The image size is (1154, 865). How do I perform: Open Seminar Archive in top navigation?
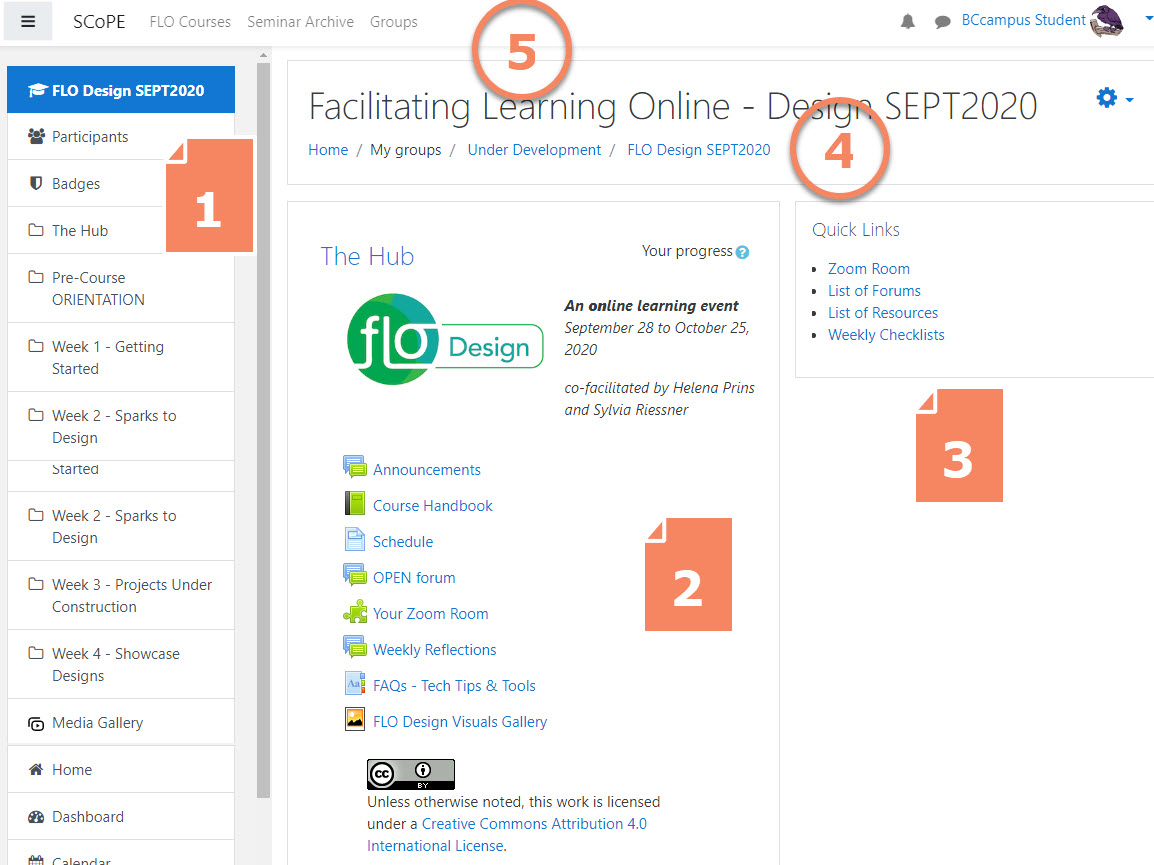(x=300, y=22)
